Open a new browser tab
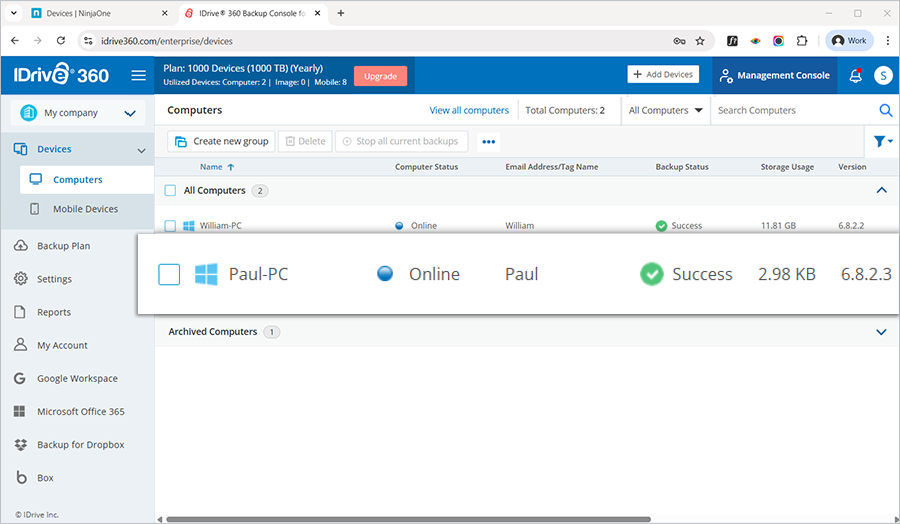The width and height of the screenshot is (900, 524). pos(340,13)
